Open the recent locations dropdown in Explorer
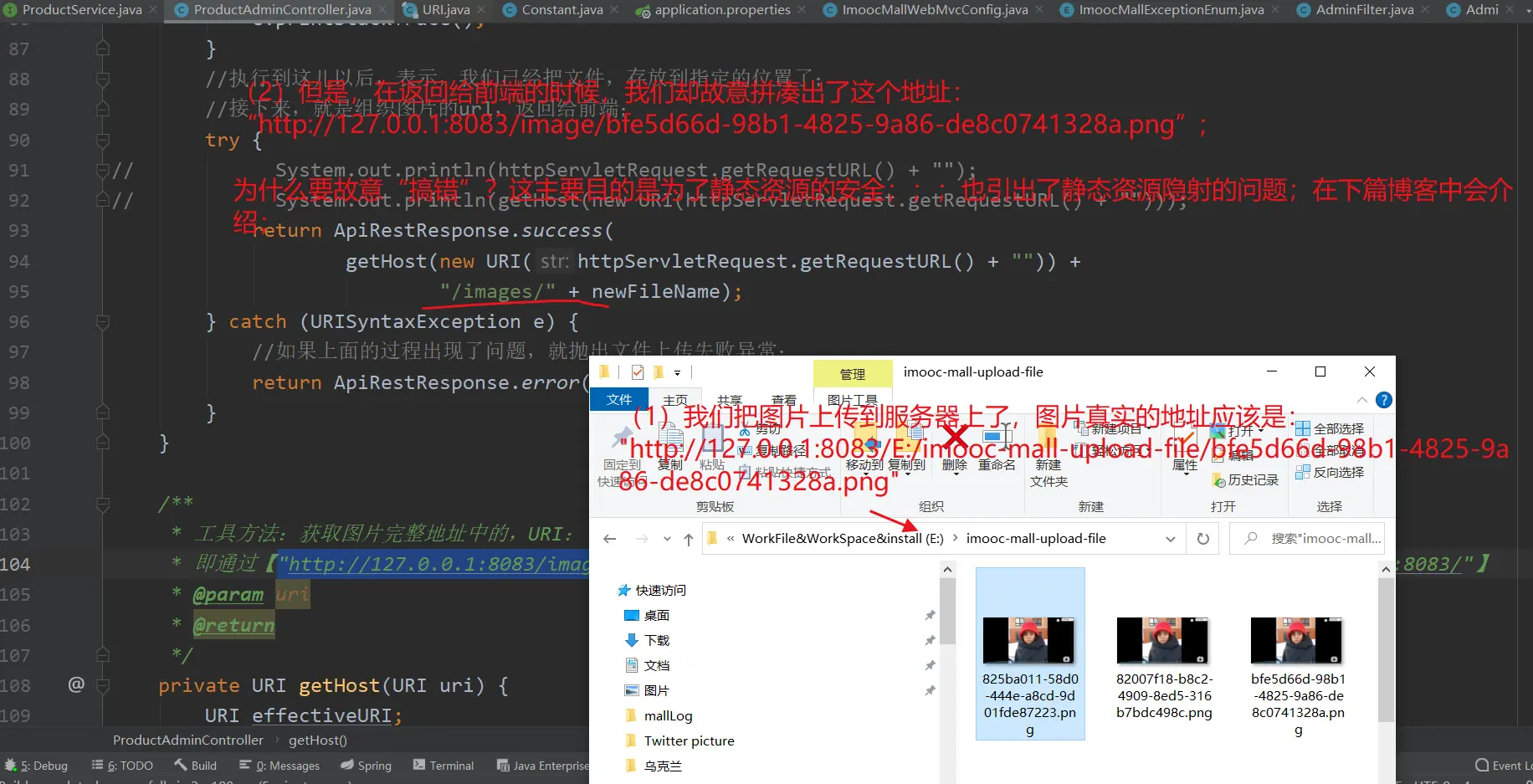The width and height of the screenshot is (1533, 784). (x=667, y=539)
